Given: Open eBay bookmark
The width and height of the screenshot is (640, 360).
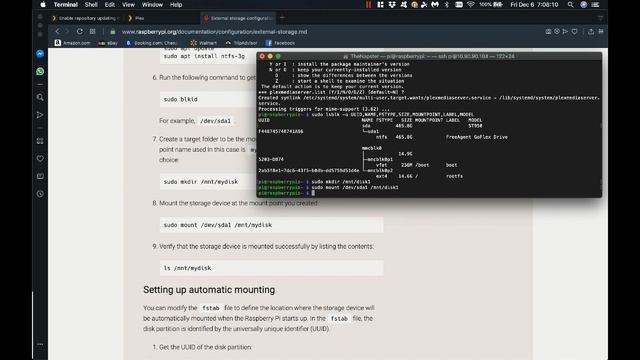Looking at the screenshot, I should [x=108, y=43].
